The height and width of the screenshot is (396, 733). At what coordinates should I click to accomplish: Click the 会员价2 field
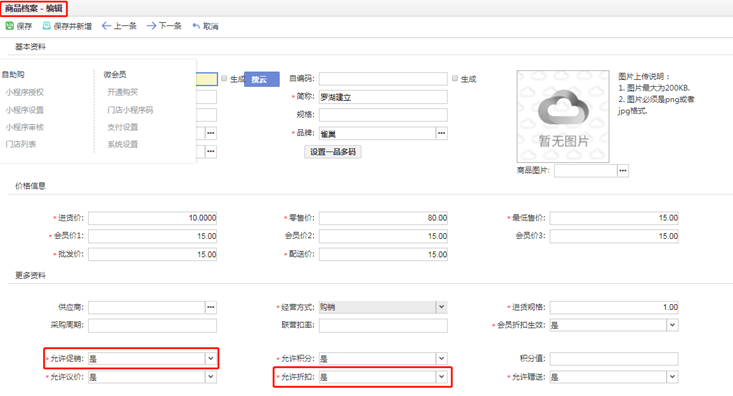point(383,236)
